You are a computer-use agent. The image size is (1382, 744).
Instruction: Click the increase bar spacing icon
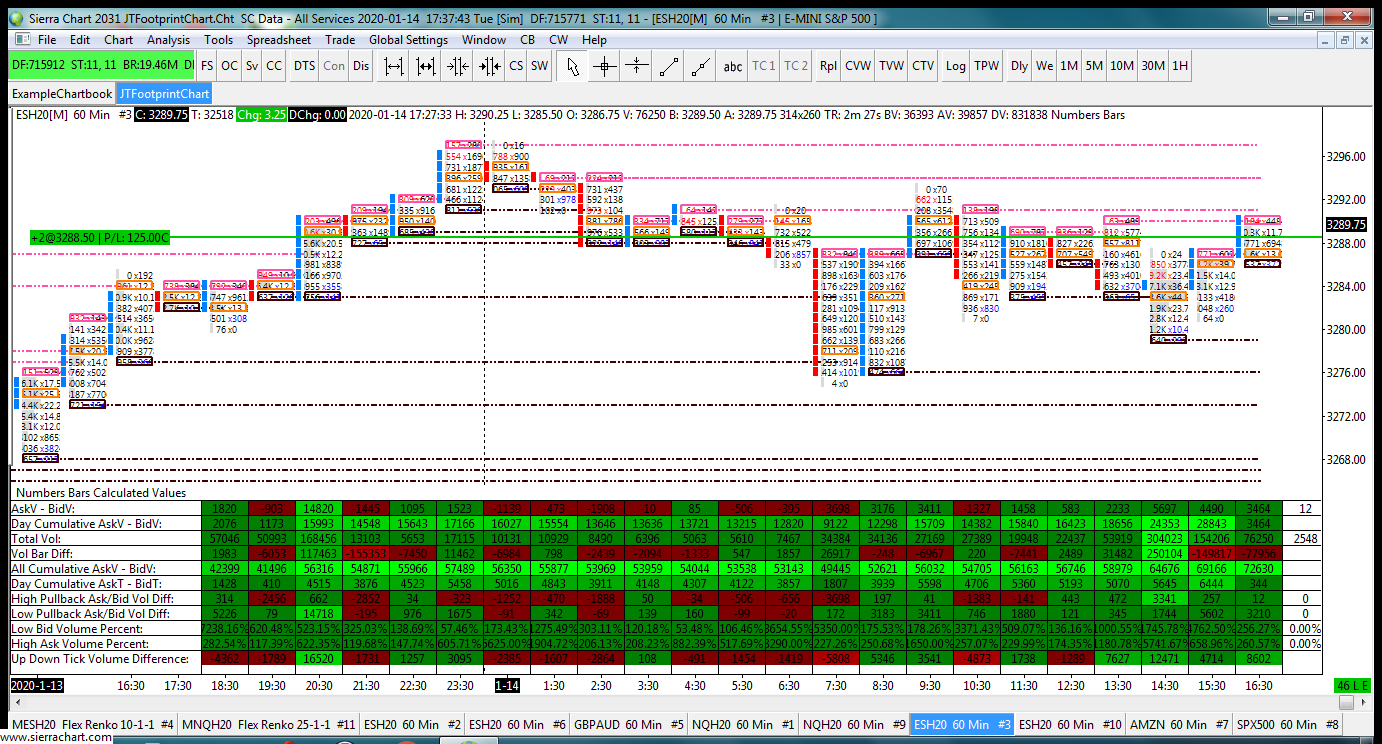tap(394, 66)
